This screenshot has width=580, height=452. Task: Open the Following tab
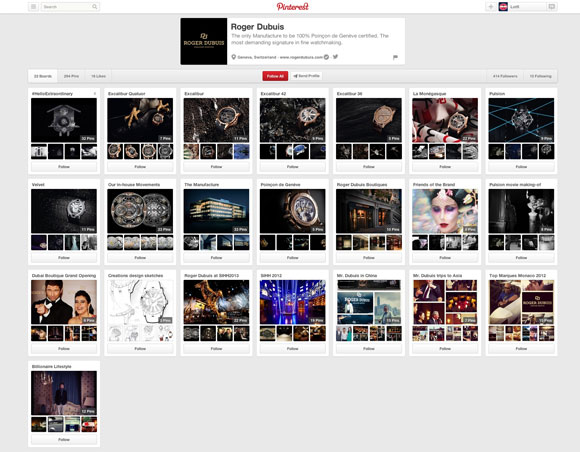[540, 76]
